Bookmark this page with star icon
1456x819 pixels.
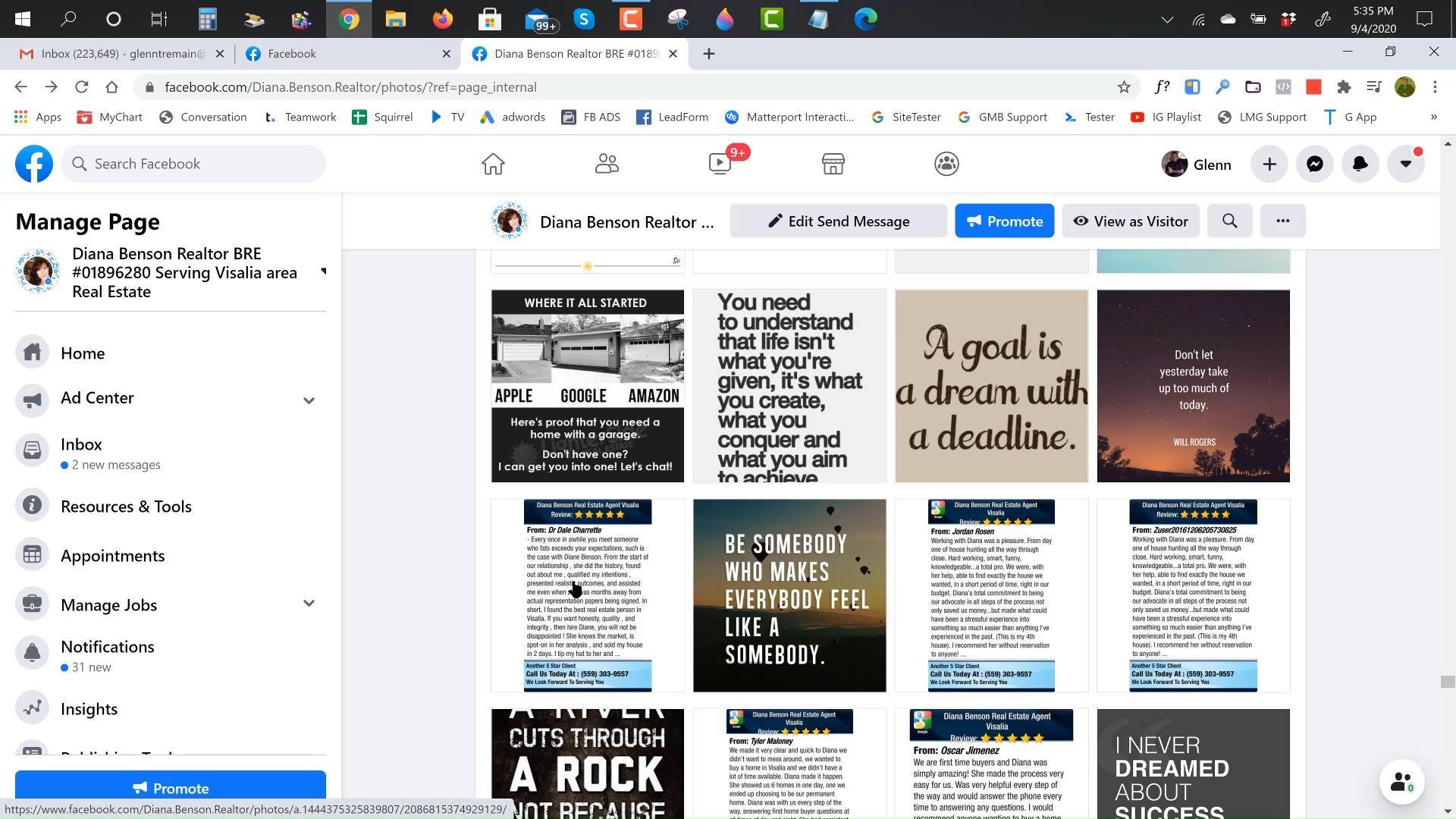pos(1124,87)
